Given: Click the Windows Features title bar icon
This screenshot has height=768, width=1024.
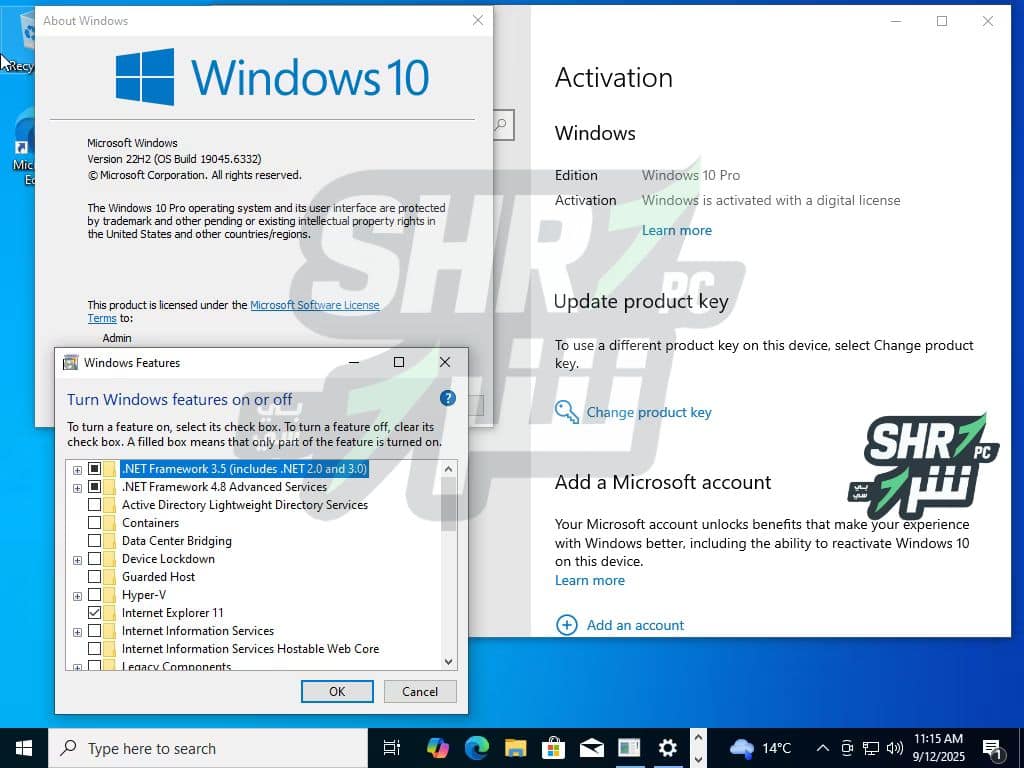Looking at the screenshot, I should coord(70,362).
